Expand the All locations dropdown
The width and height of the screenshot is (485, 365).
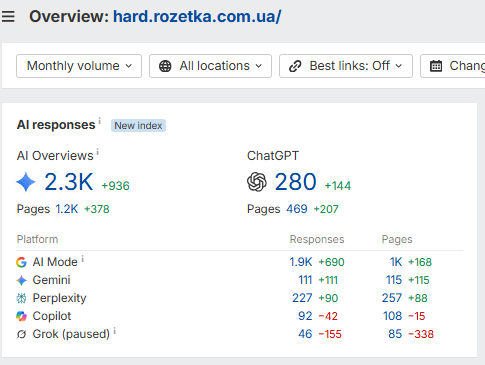tap(210, 66)
